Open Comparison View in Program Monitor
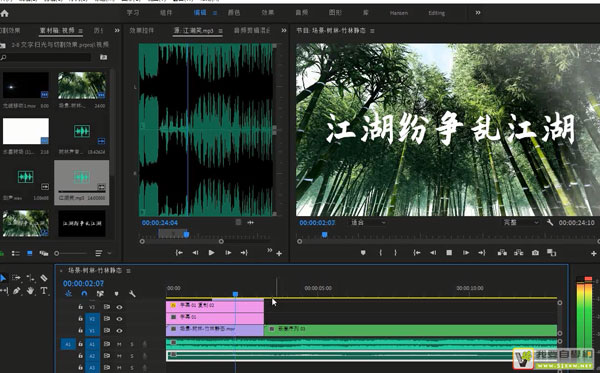The width and height of the screenshot is (600, 373). 551,252
